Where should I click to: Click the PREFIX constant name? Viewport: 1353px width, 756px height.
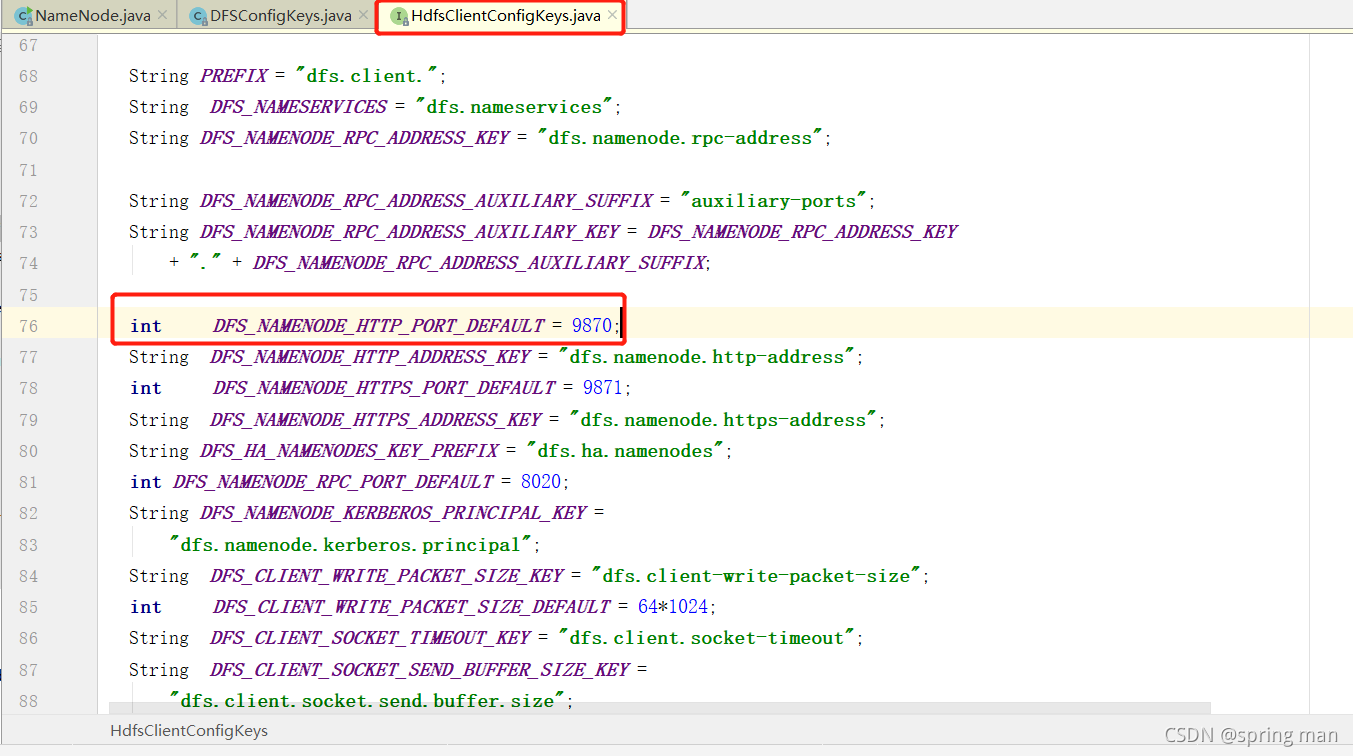point(234,76)
